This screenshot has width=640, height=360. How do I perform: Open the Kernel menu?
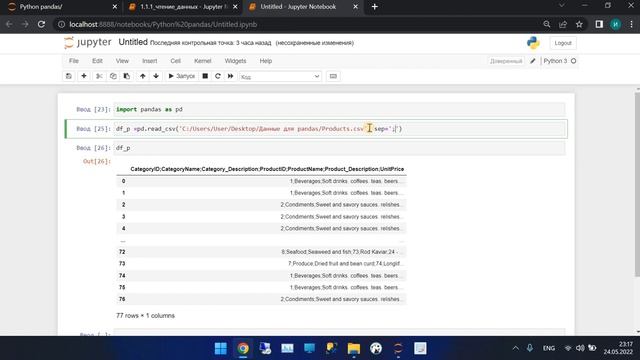[x=202, y=61]
